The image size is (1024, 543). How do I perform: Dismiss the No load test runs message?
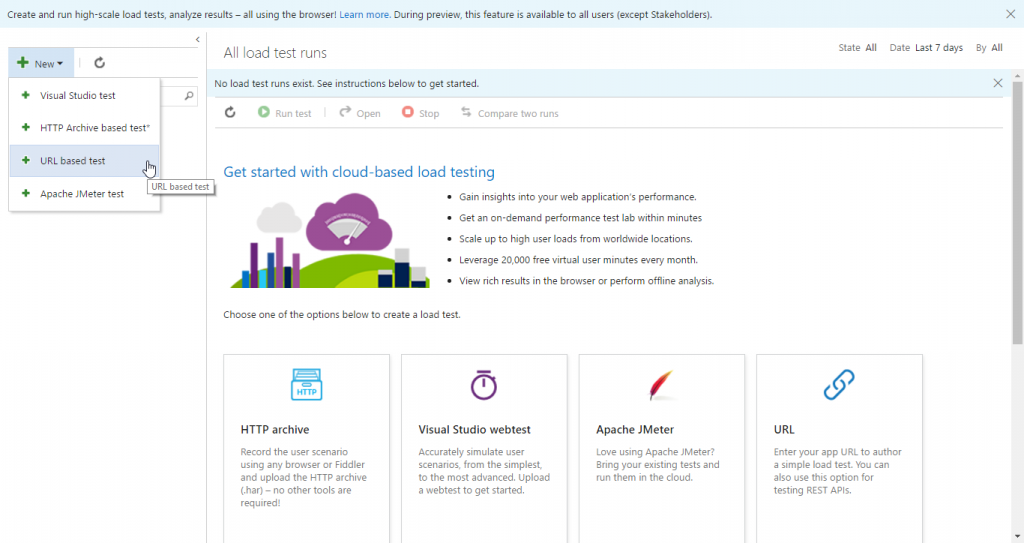pyautogui.click(x=998, y=83)
